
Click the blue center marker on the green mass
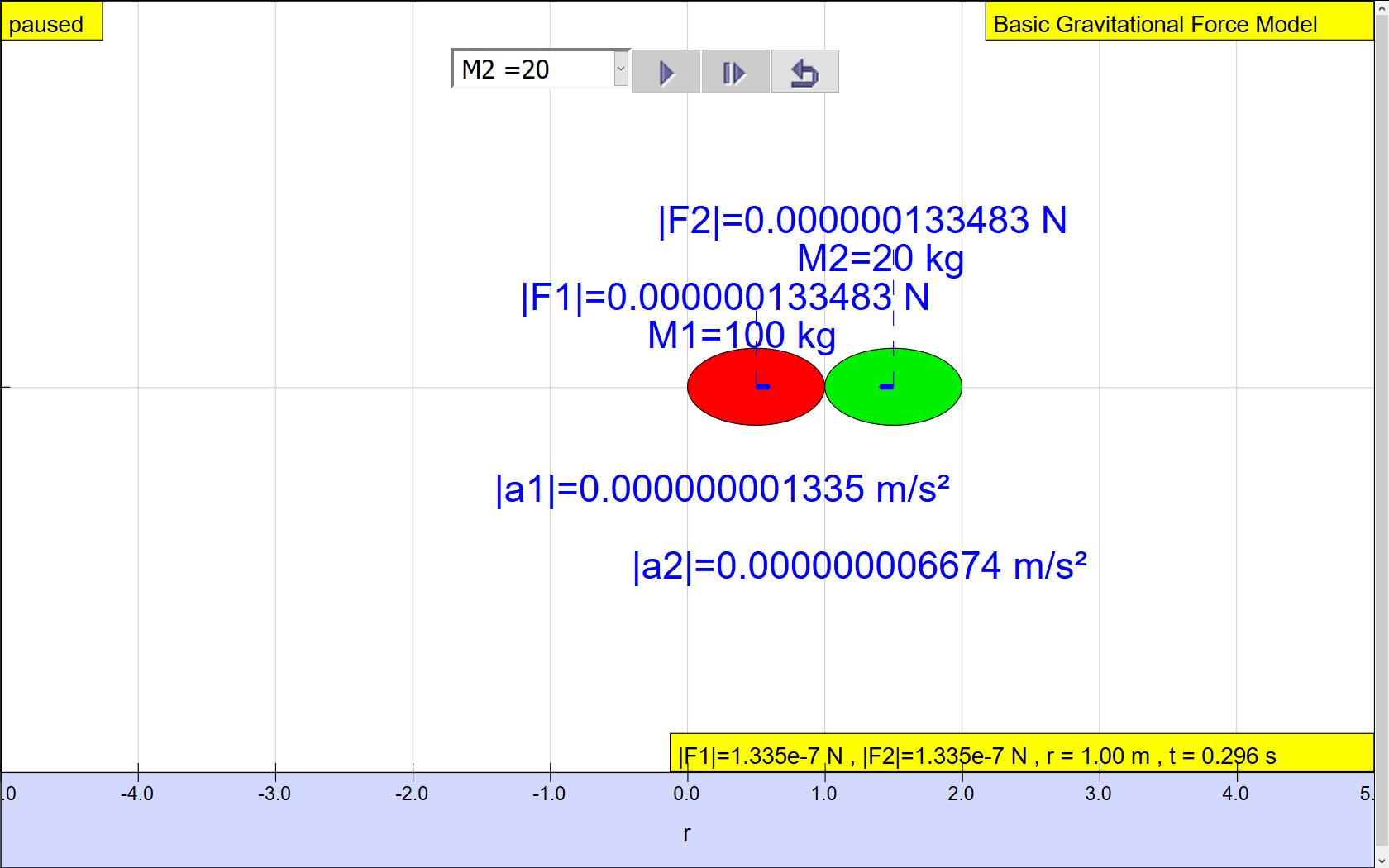pos(886,385)
